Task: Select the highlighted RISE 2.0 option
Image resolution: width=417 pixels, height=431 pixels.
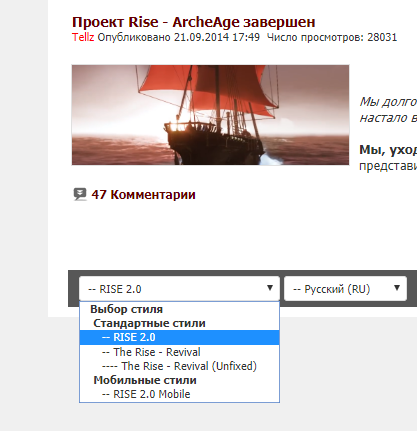Action: click(179, 337)
